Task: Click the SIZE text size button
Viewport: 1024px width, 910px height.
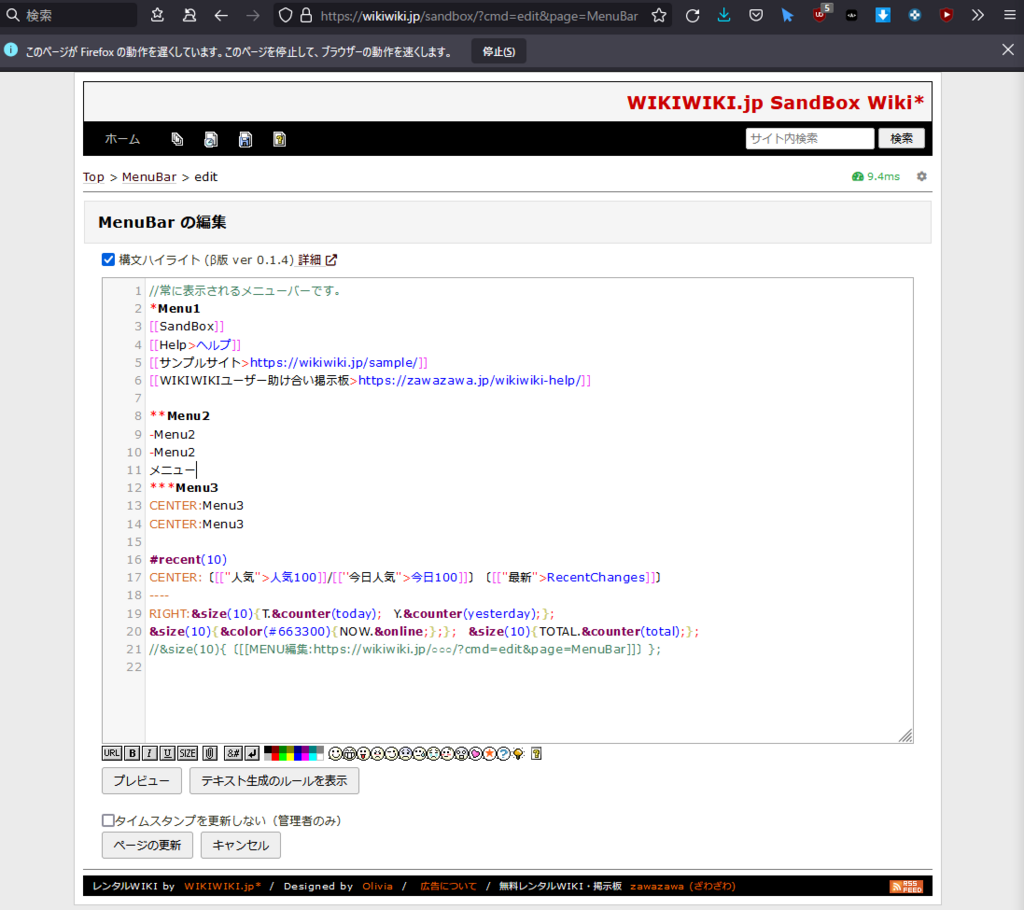Action: [187, 753]
